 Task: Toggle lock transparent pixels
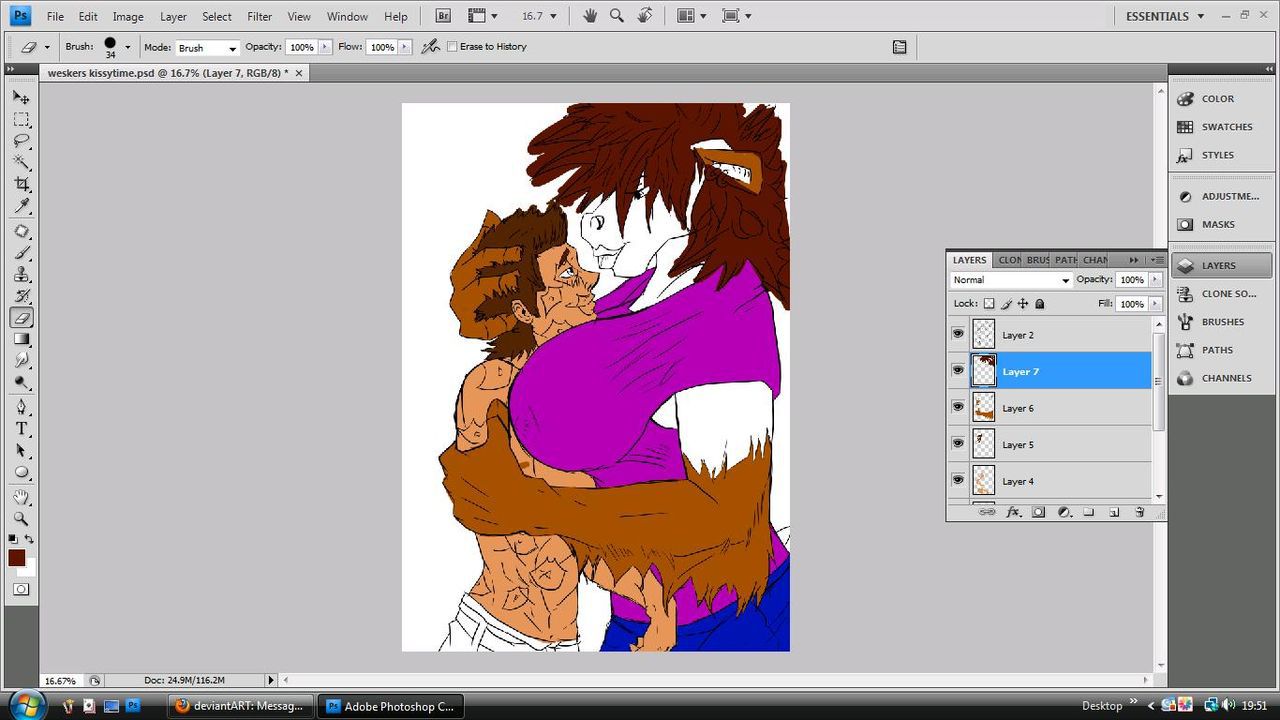coord(989,304)
